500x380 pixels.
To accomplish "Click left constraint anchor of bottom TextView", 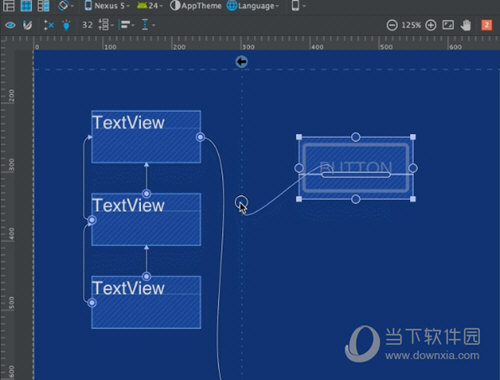I will 92,303.
